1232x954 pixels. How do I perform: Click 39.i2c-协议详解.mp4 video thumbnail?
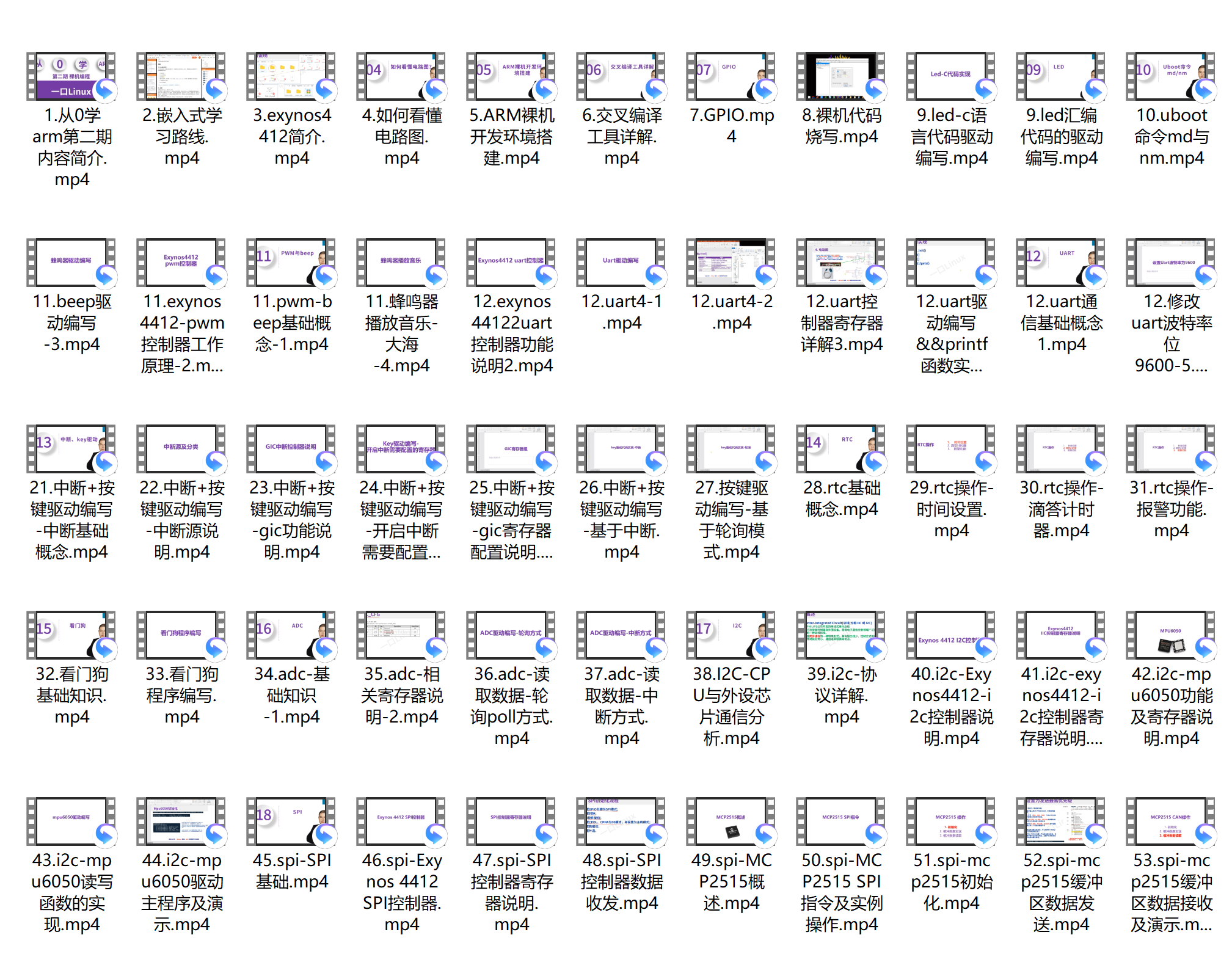point(841,635)
